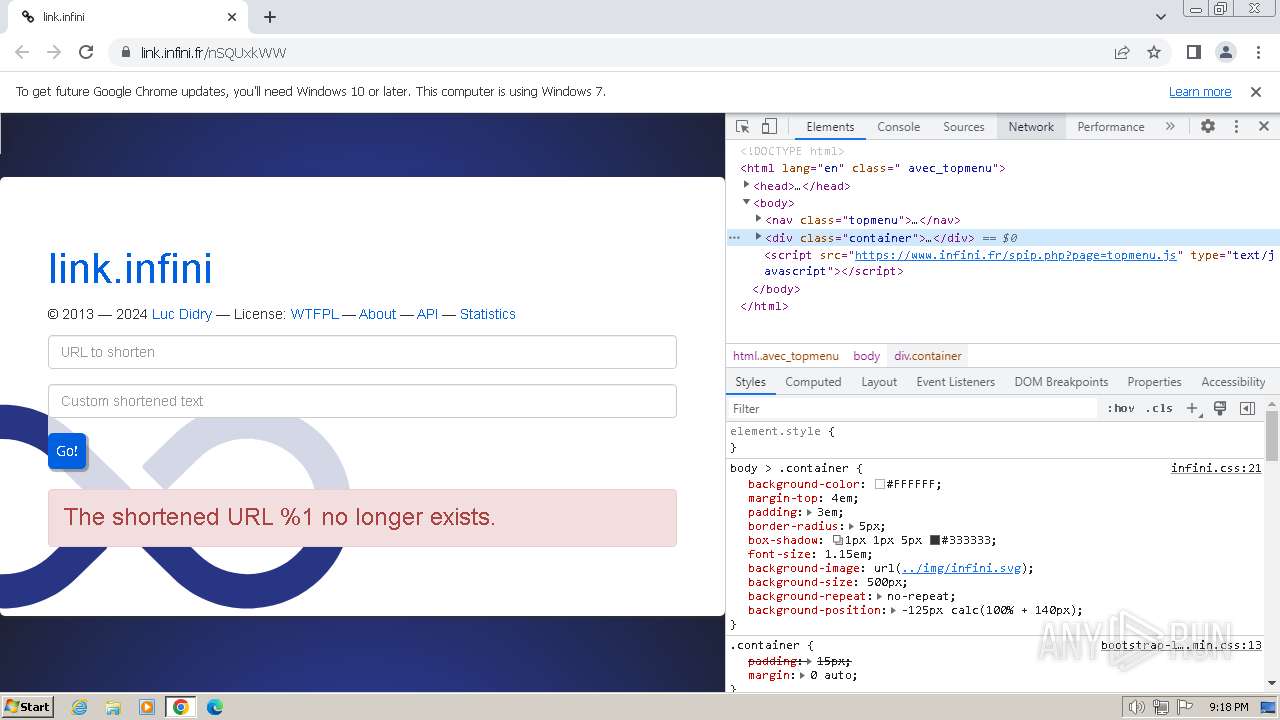
Task: Open Chrome main menu
Action: click(x=1257, y=52)
